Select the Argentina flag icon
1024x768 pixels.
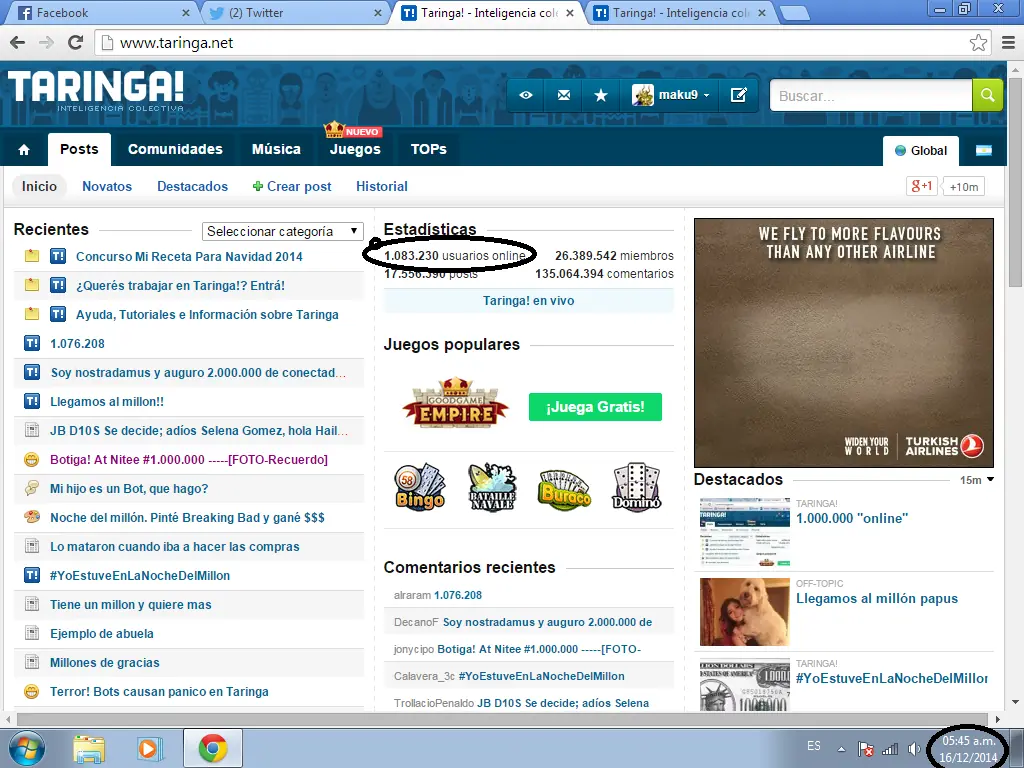pos(984,151)
